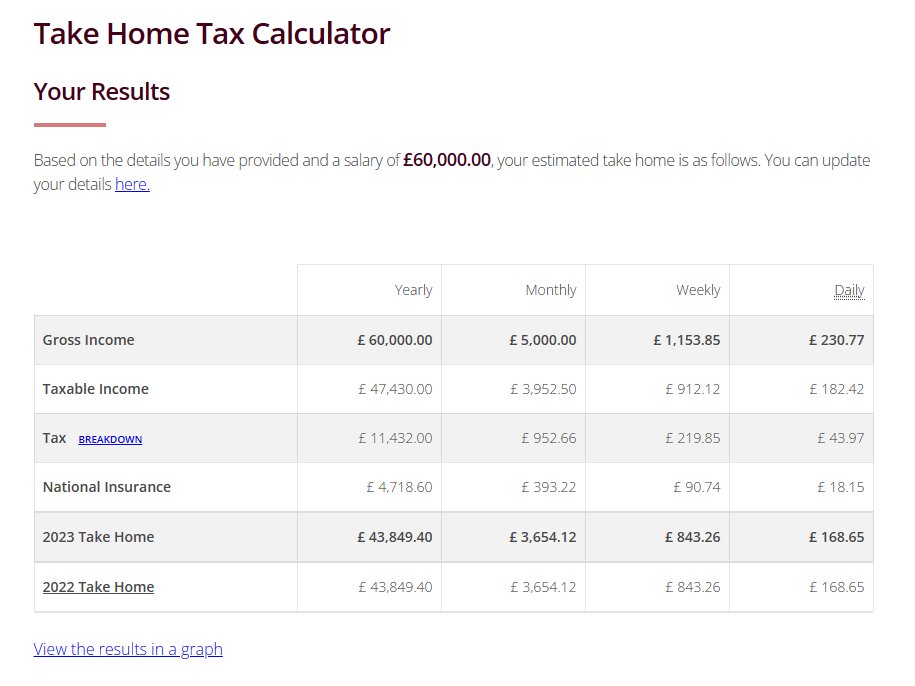This screenshot has height=686, width=915.
Task: Select the Weekly column header
Action: 698,290
